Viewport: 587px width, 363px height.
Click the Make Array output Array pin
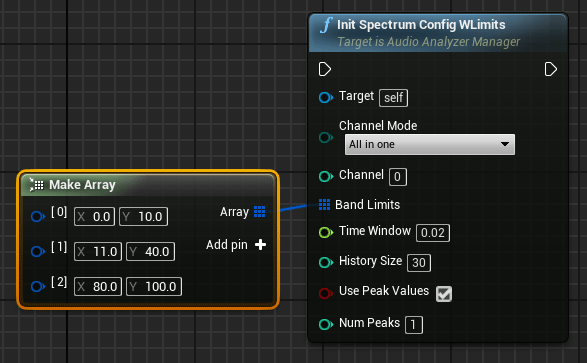[x=259, y=211]
